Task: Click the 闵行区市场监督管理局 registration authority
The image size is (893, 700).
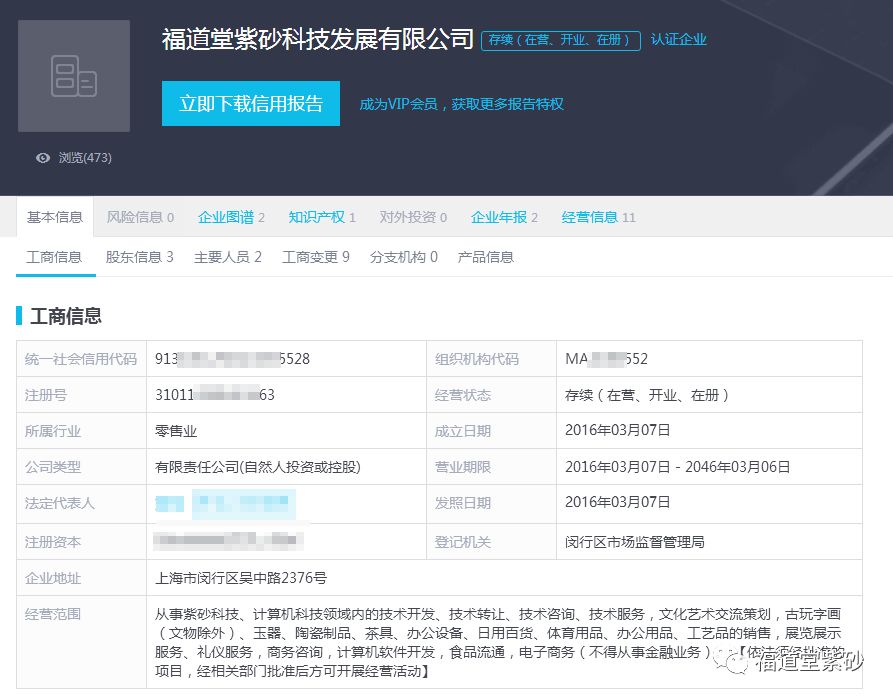Action: tap(634, 542)
